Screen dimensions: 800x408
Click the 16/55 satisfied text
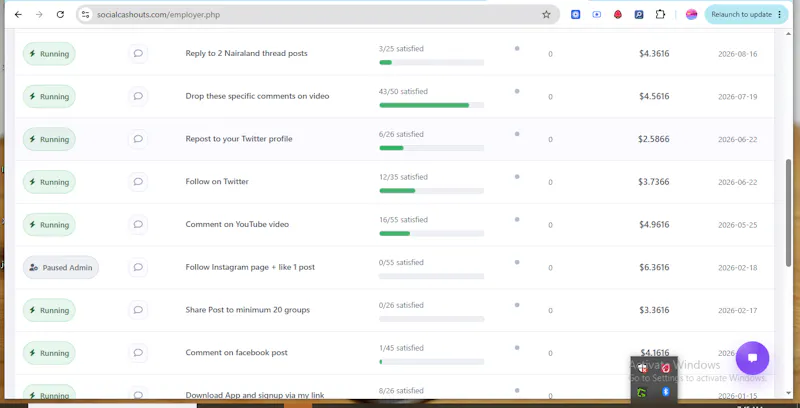click(x=403, y=220)
